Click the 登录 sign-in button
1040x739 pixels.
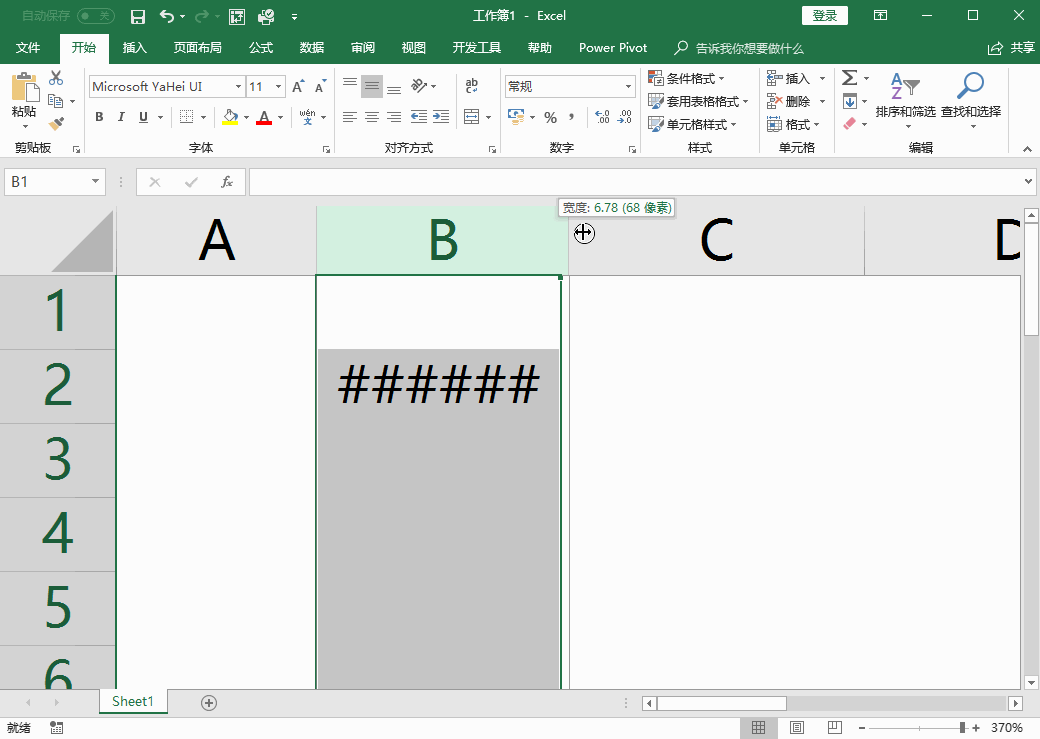(x=824, y=16)
